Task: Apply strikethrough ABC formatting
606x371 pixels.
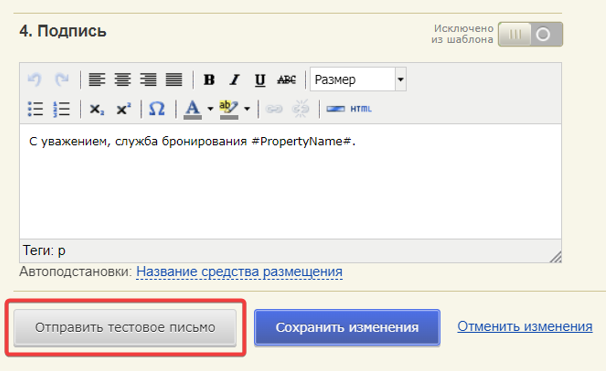Action: click(286, 80)
